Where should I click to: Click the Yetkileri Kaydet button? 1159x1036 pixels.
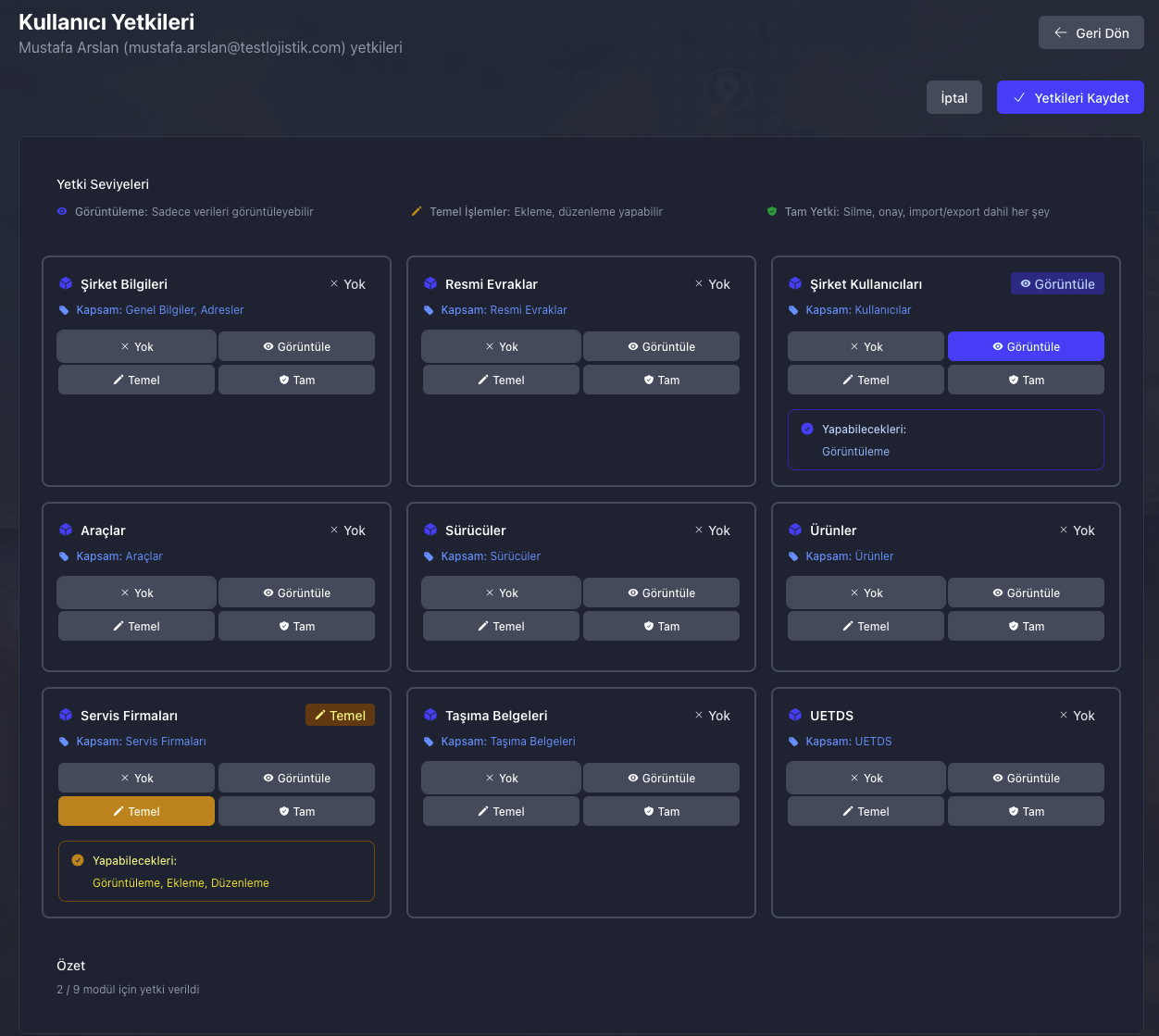click(x=1070, y=98)
